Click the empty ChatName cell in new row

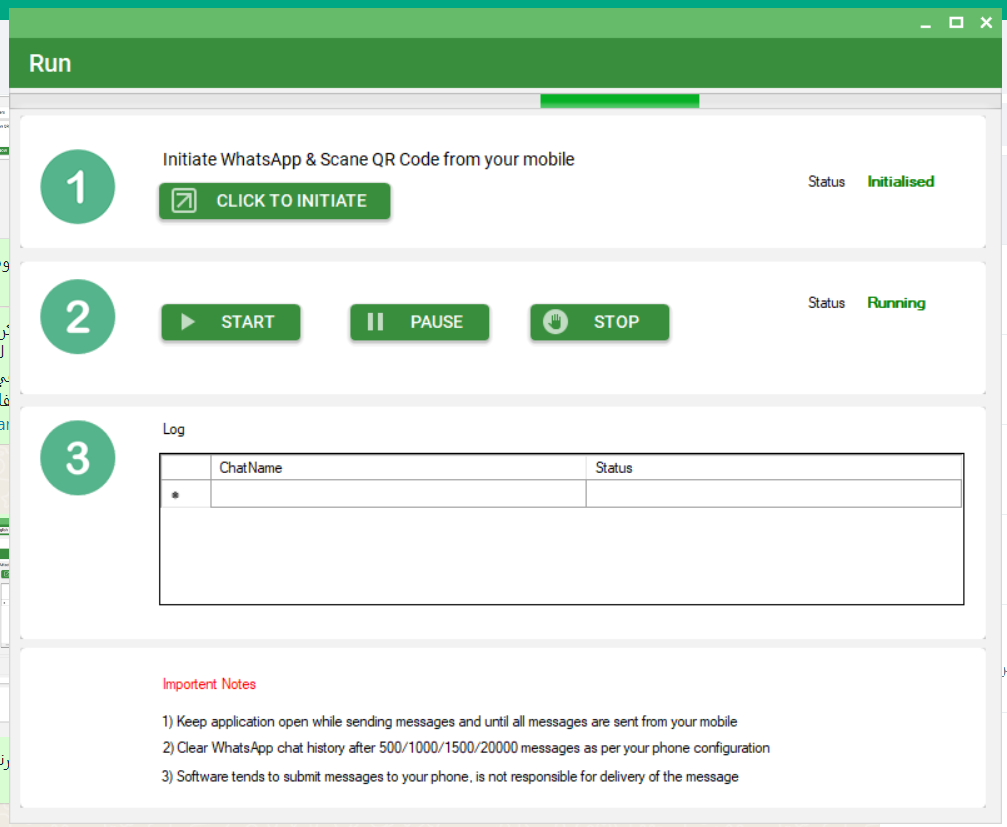point(398,494)
